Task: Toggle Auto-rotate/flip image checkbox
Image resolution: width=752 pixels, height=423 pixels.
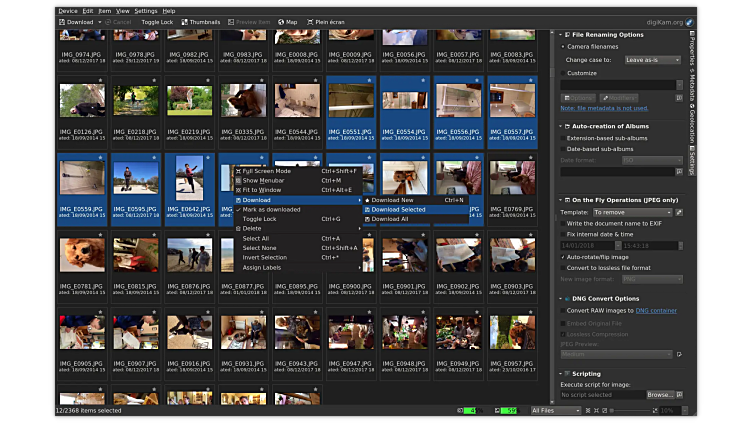Action: [x=563, y=257]
